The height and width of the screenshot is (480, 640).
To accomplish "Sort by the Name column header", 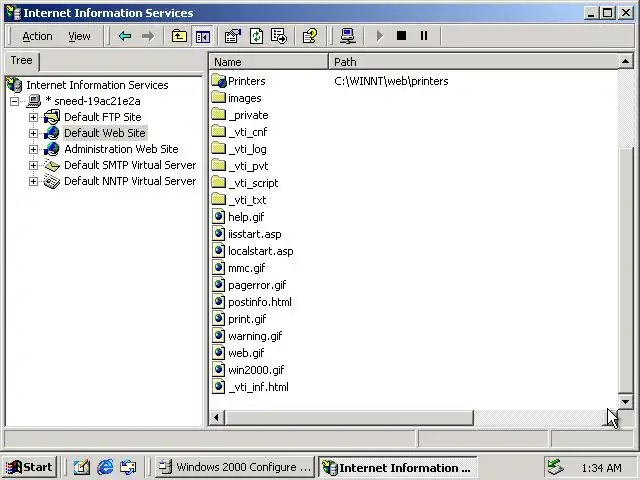I will click(x=269, y=62).
